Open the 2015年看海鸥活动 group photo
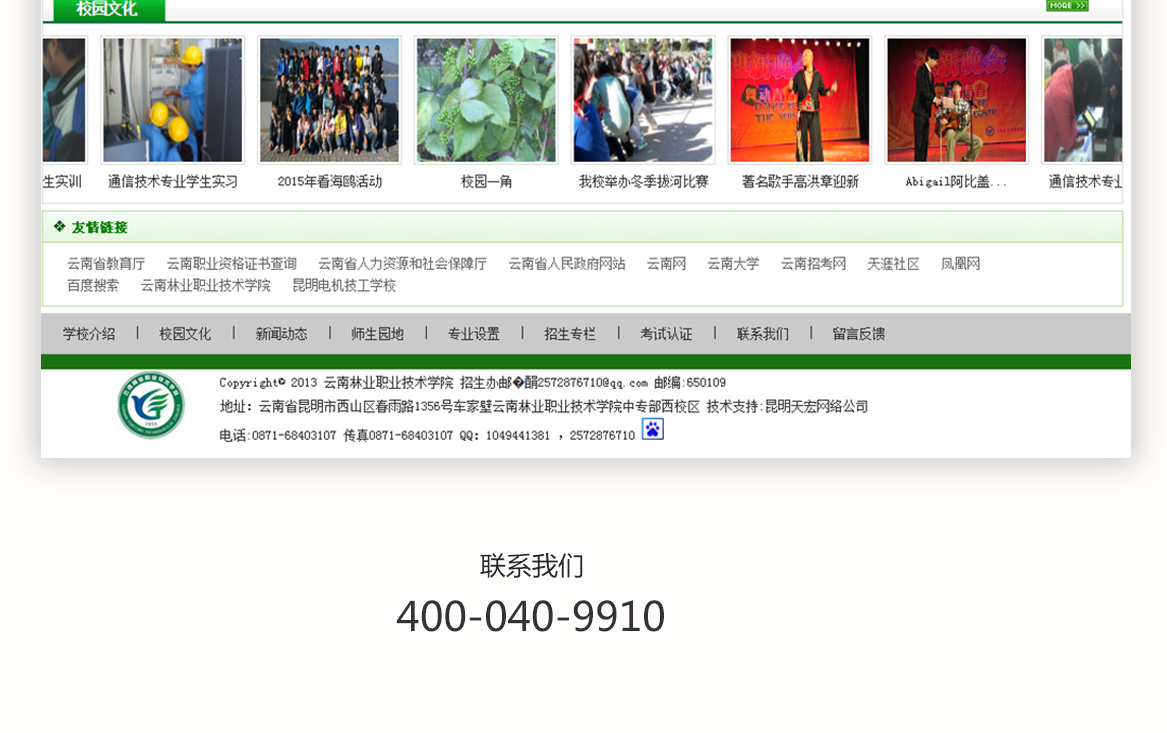The image size is (1167, 733). pos(329,100)
